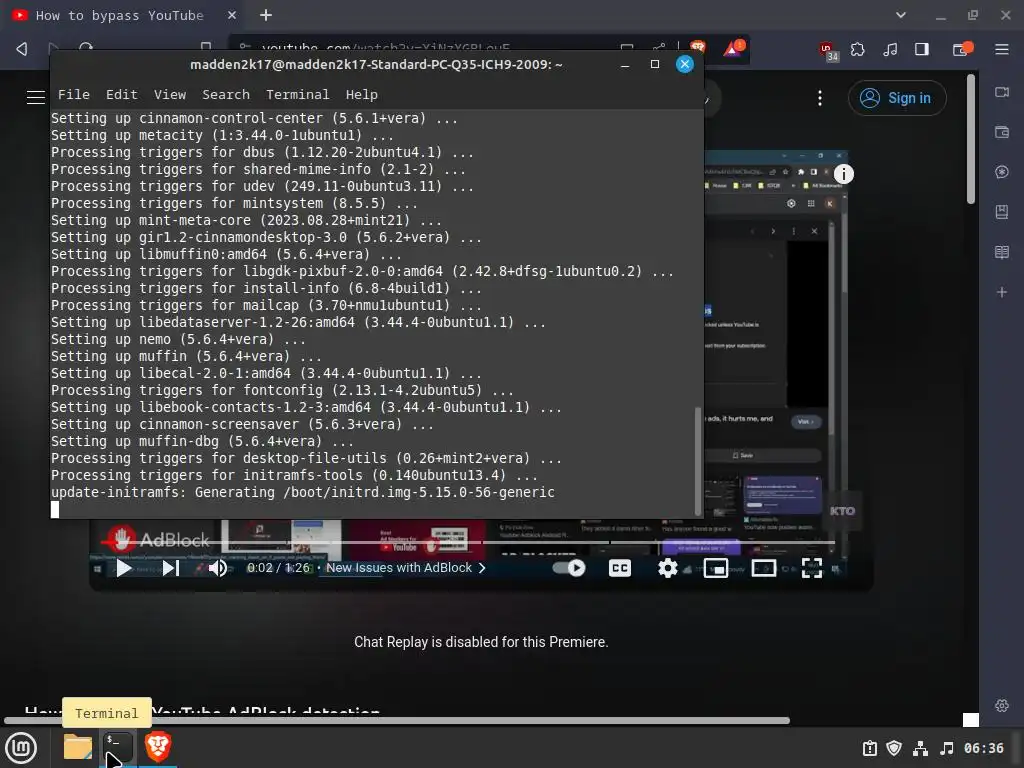
Task: Open sidebar reading list book icon
Action: 1002,252
